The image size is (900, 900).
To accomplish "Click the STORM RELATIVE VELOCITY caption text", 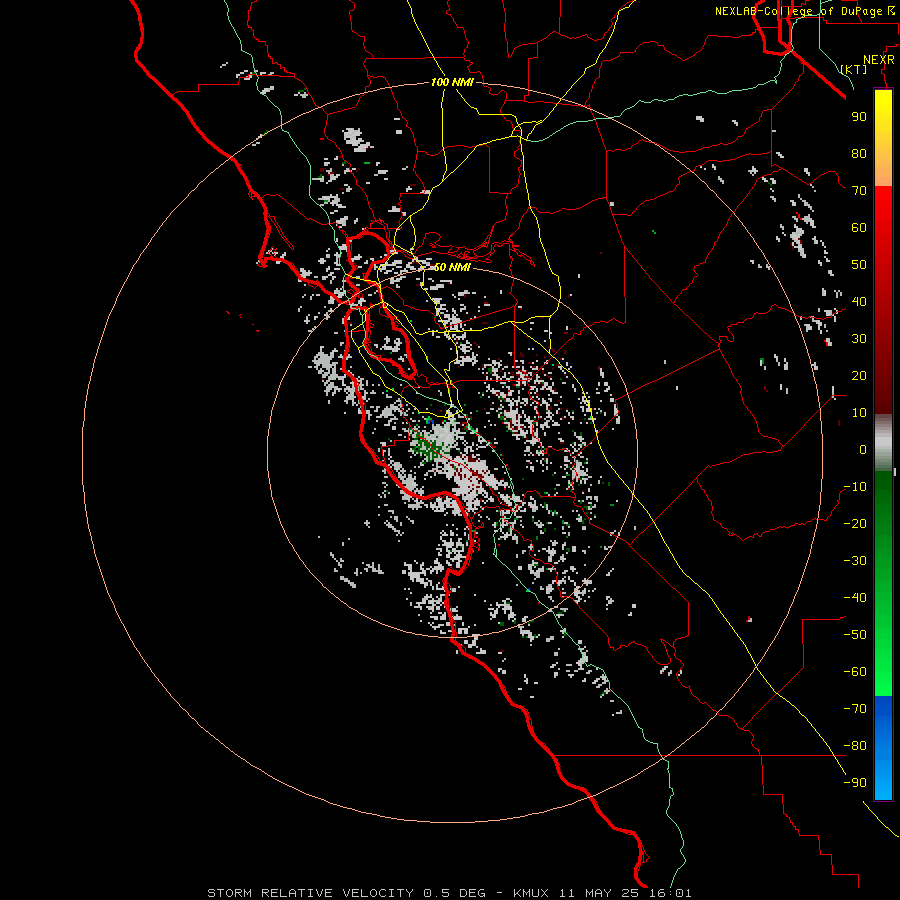I will pos(311,893).
